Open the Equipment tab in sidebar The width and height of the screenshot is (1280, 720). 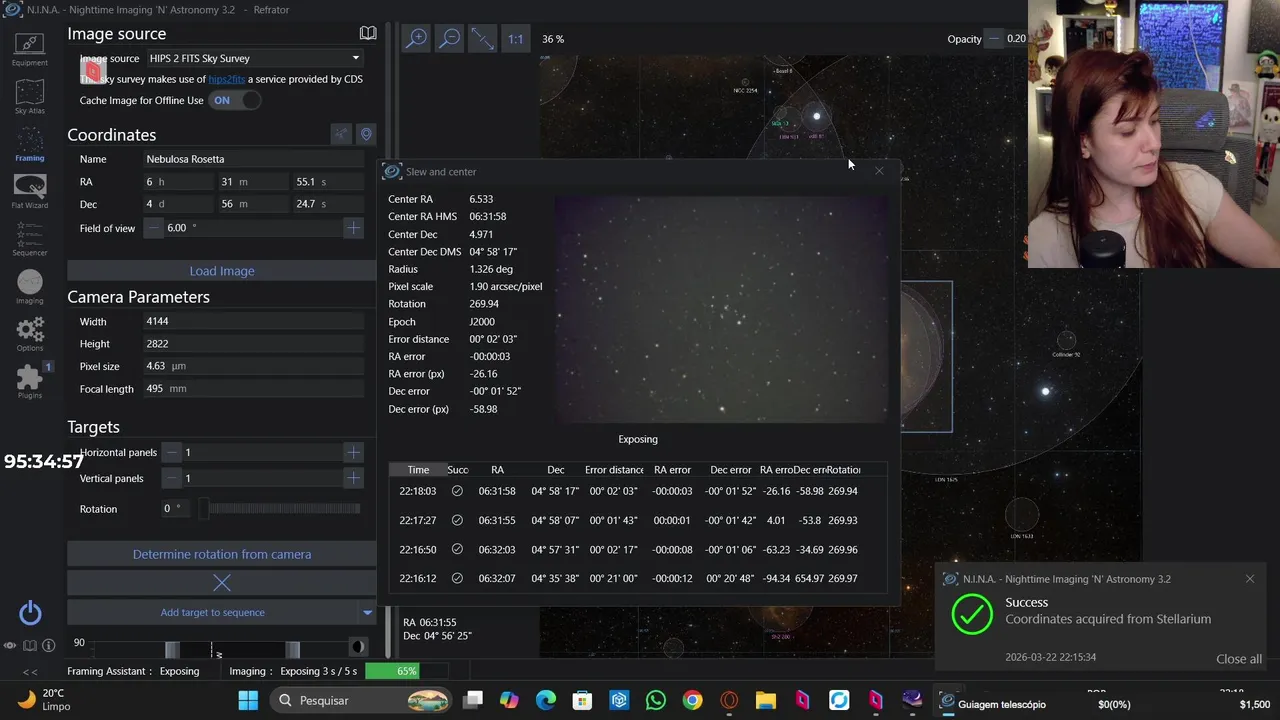[x=29, y=49]
